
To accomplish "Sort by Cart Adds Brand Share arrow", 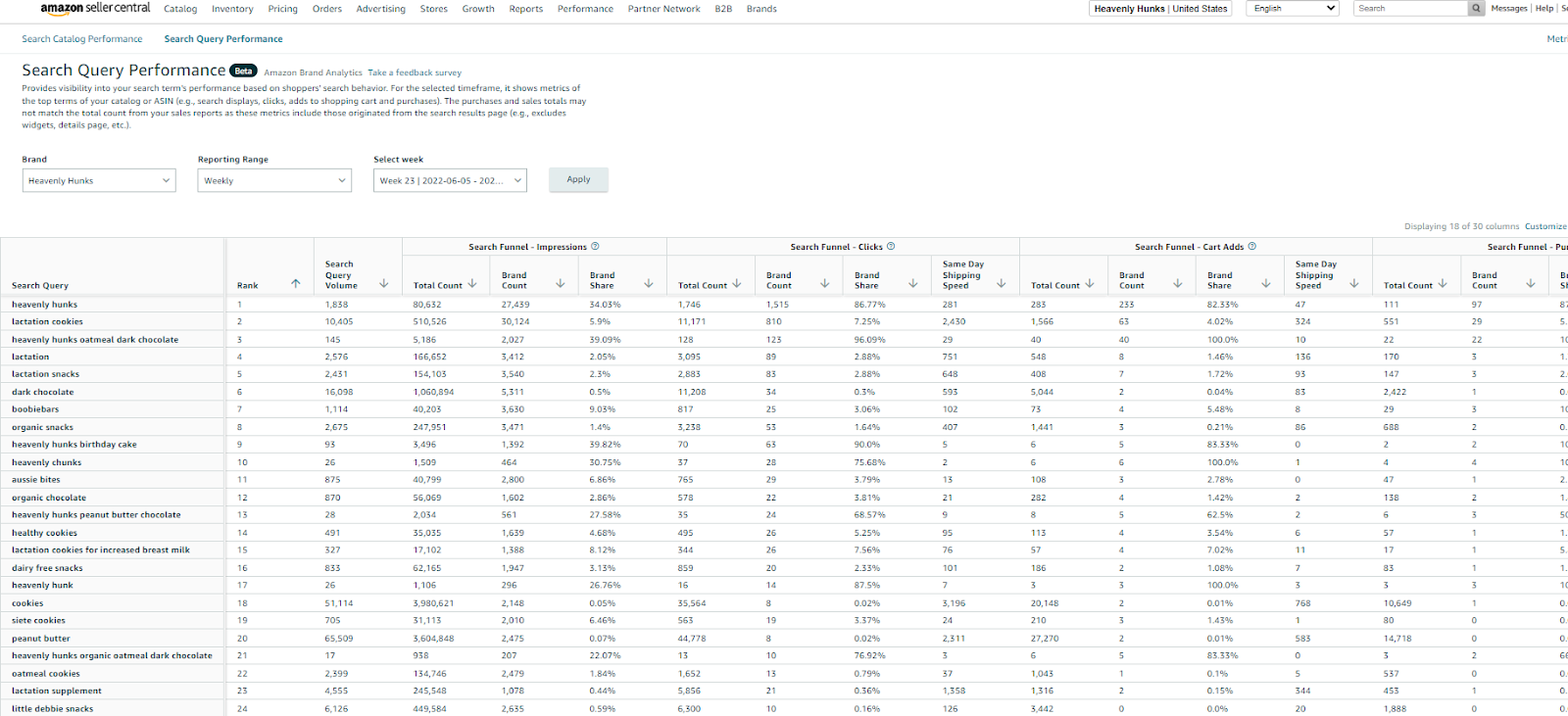I will point(1266,284).
